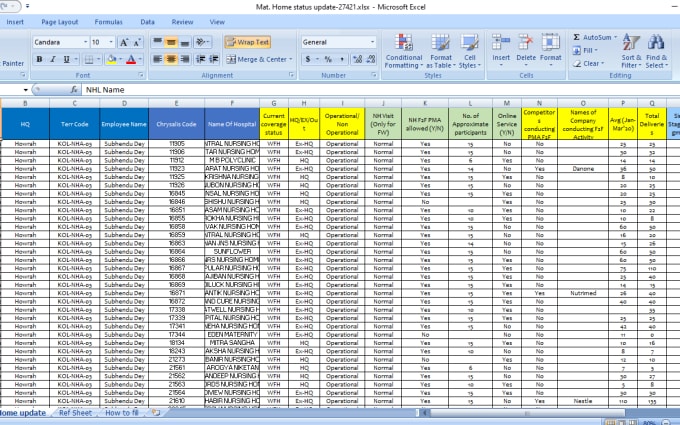Click Format Painter button
This screenshot has height=425, width=680.
point(11,64)
